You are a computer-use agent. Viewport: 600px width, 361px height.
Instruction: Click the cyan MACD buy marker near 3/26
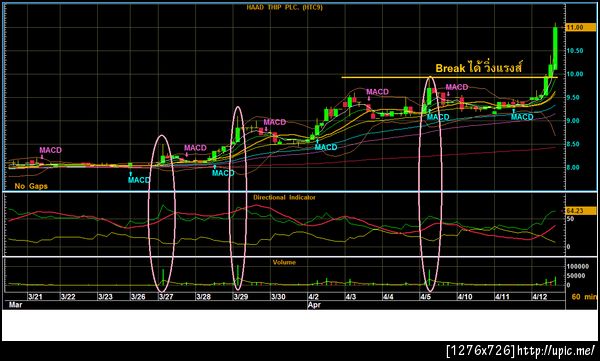pyautogui.click(x=139, y=180)
